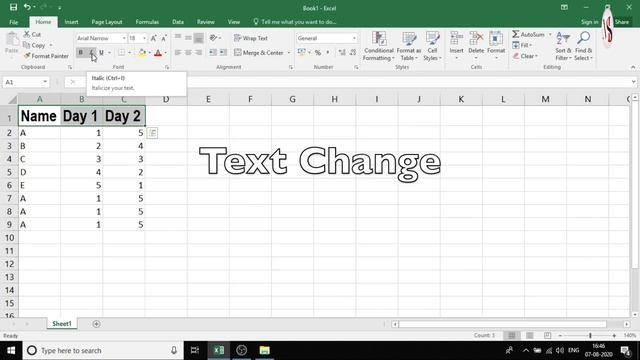The height and width of the screenshot is (360, 640).
Task: Open the font color dropdown arrow
Action: tap(166, 53)
